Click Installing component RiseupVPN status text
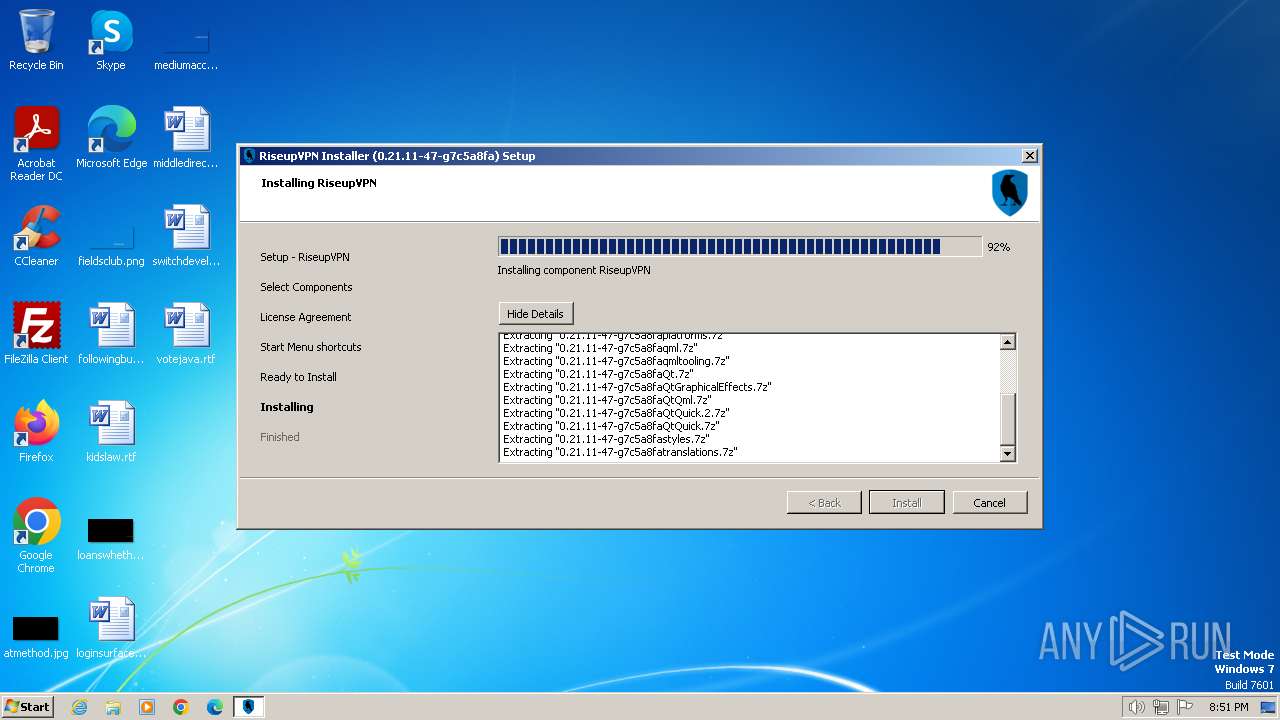The height and width of the screenshot is (720, 1280). 574,270
